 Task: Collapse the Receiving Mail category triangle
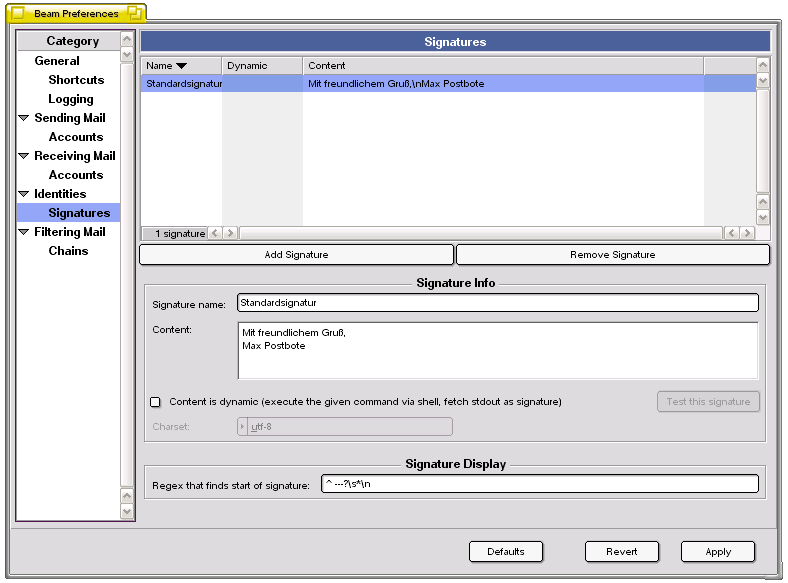pyautogui.click(x=24, y=156)
